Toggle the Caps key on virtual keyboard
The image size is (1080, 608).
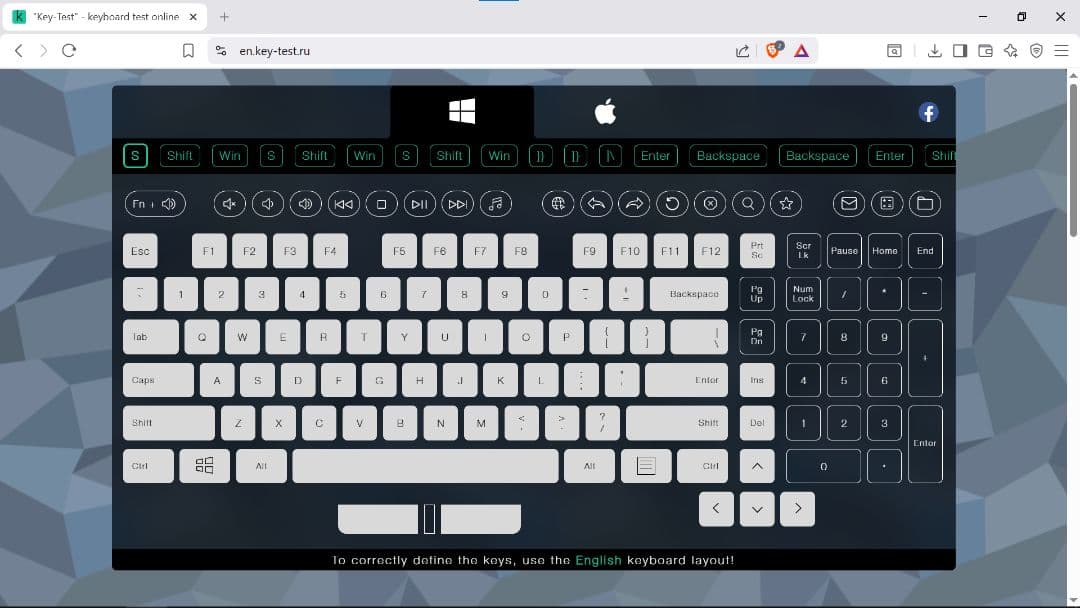158,380
